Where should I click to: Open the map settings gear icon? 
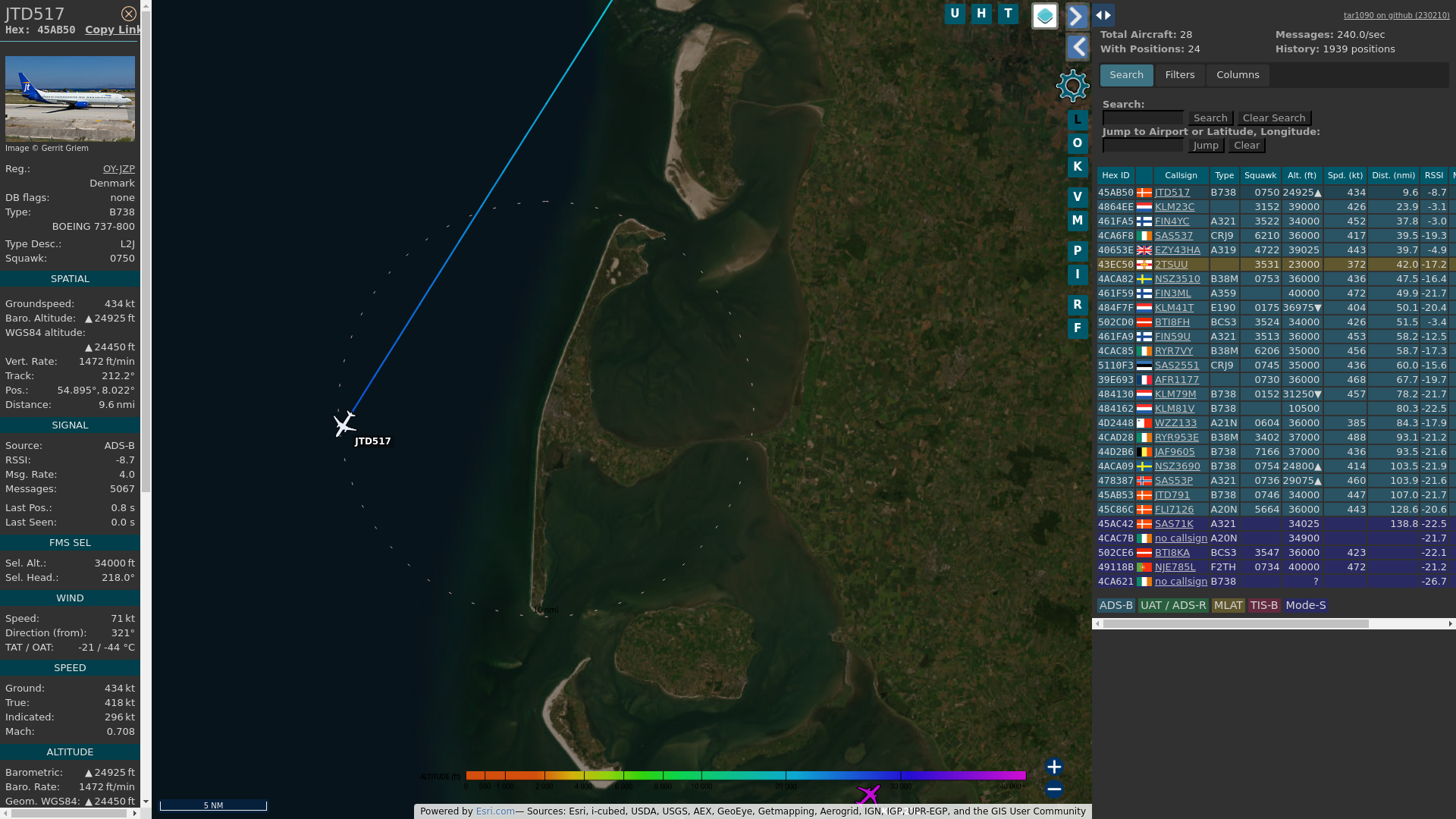[1072, 86]
